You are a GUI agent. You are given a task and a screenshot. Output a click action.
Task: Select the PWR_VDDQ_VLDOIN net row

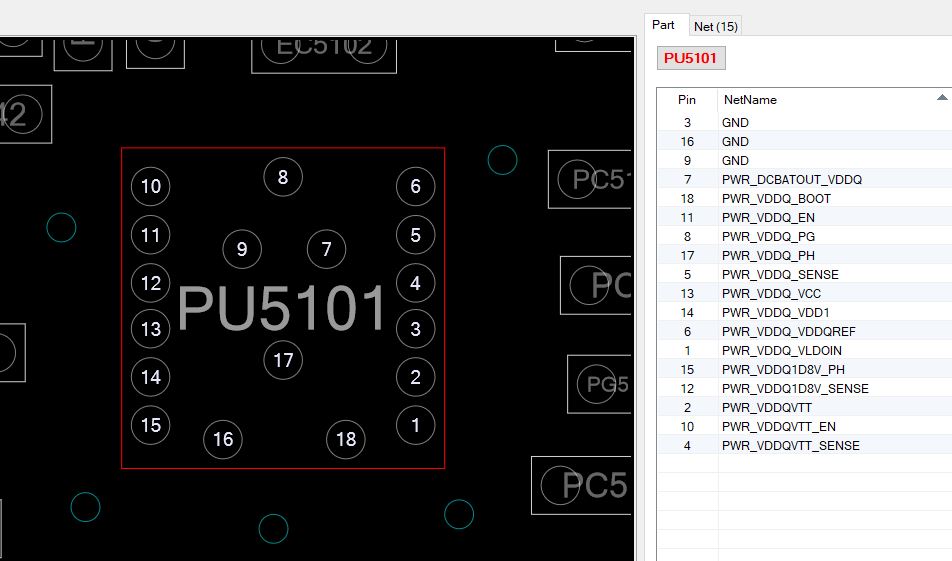[804, 350]
